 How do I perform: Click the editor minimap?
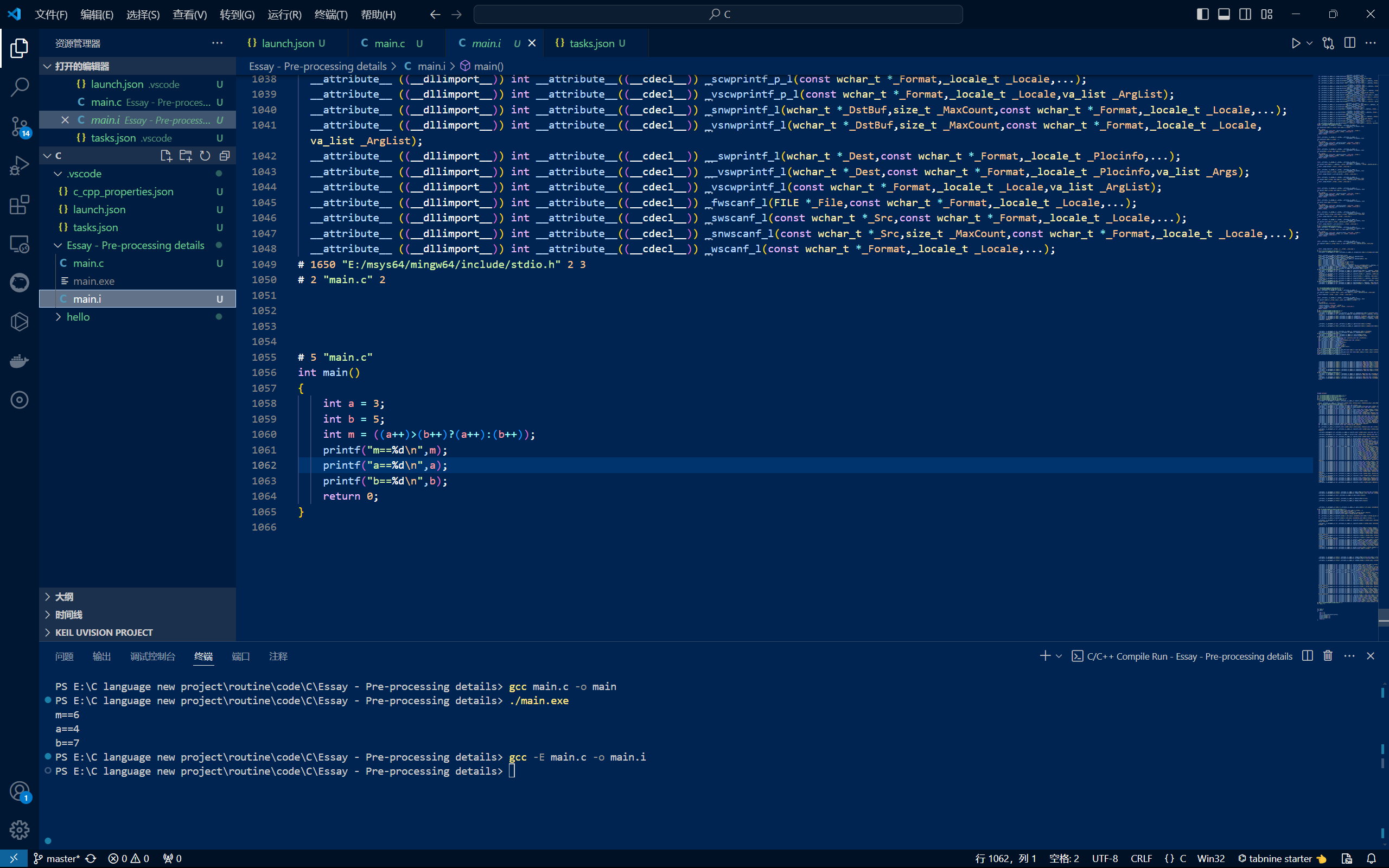tap(1347, 348)
